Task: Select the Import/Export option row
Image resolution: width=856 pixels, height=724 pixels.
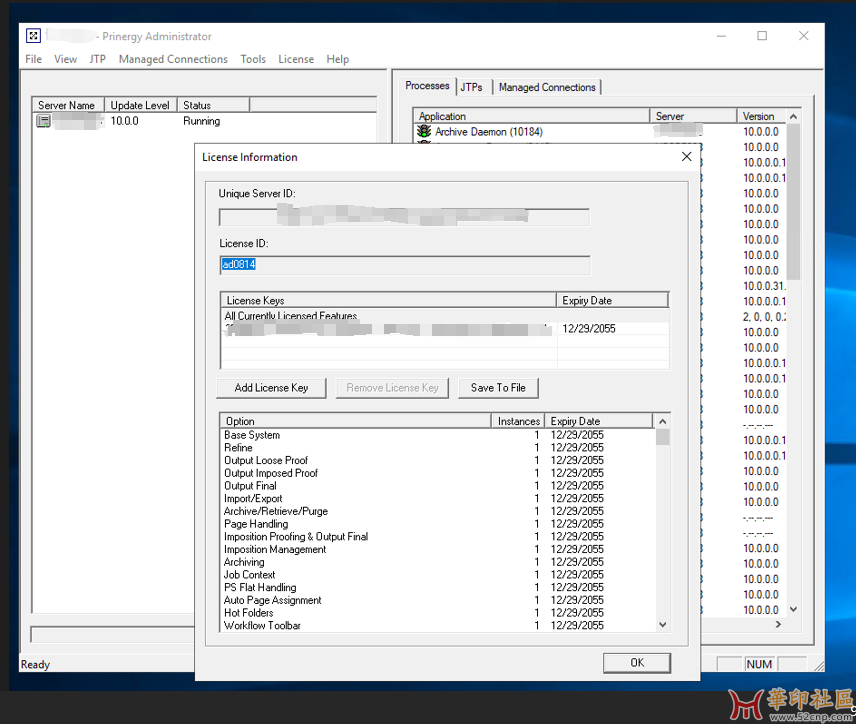Action: tap(437, 499)
